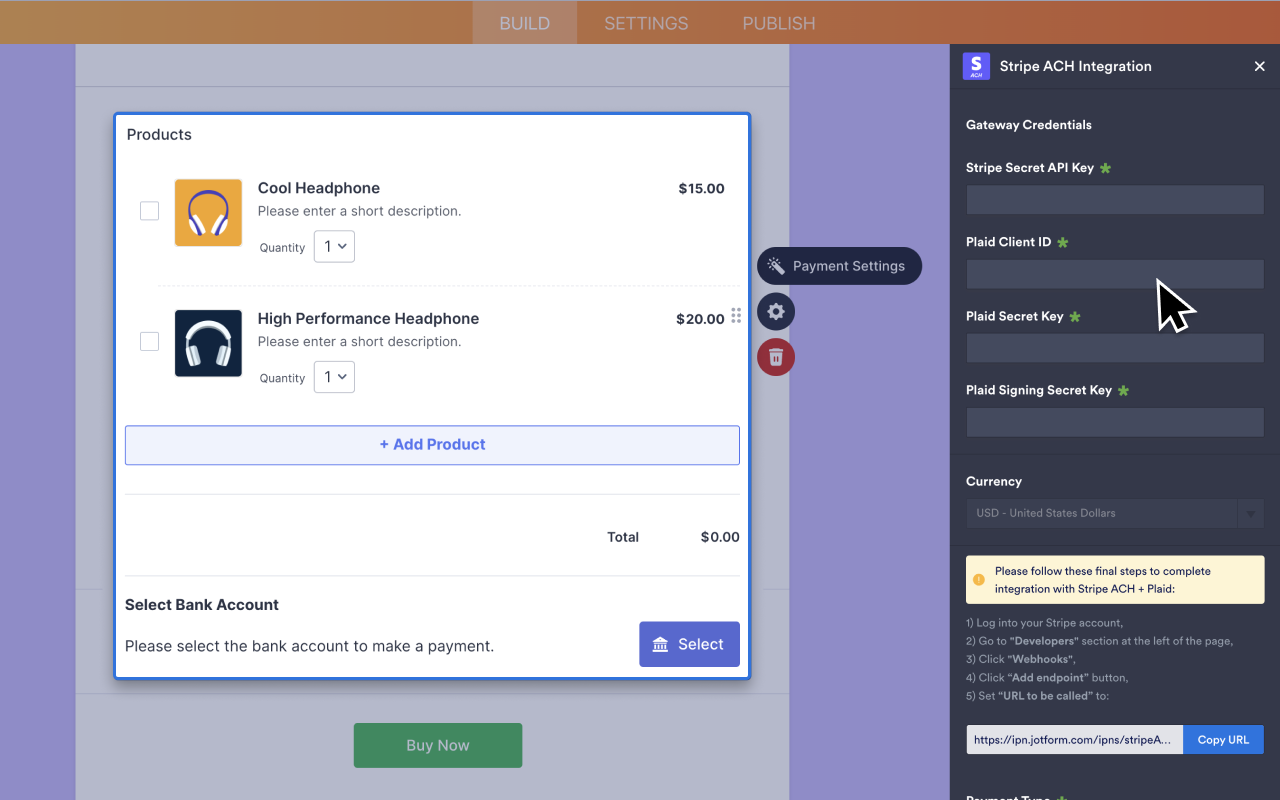Click the payment gear settings icon
Screen dimensions: 1280x800
coord(776,311)
